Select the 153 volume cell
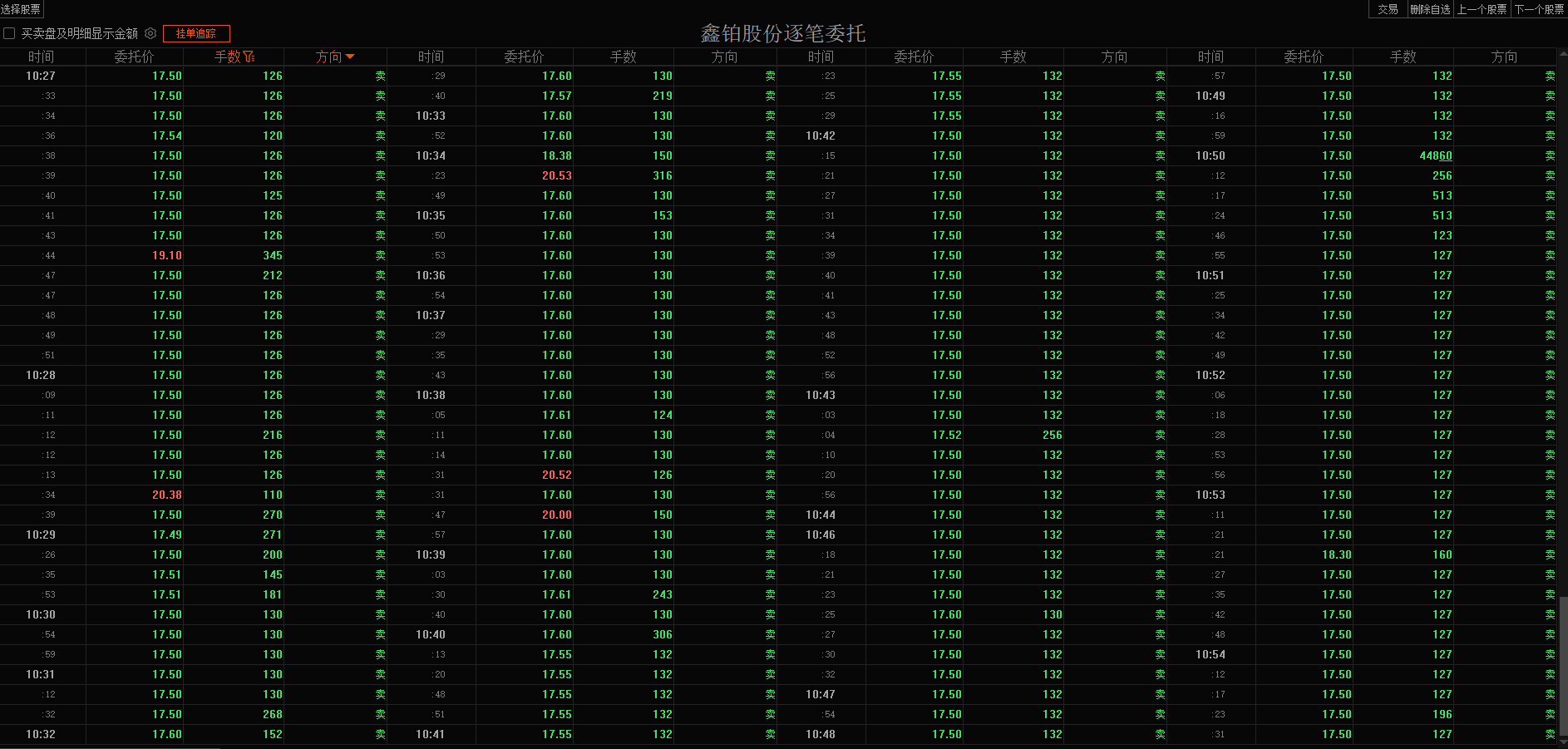Image resolution: width=1568 pixels, height=749 pixels. point(663,215)
